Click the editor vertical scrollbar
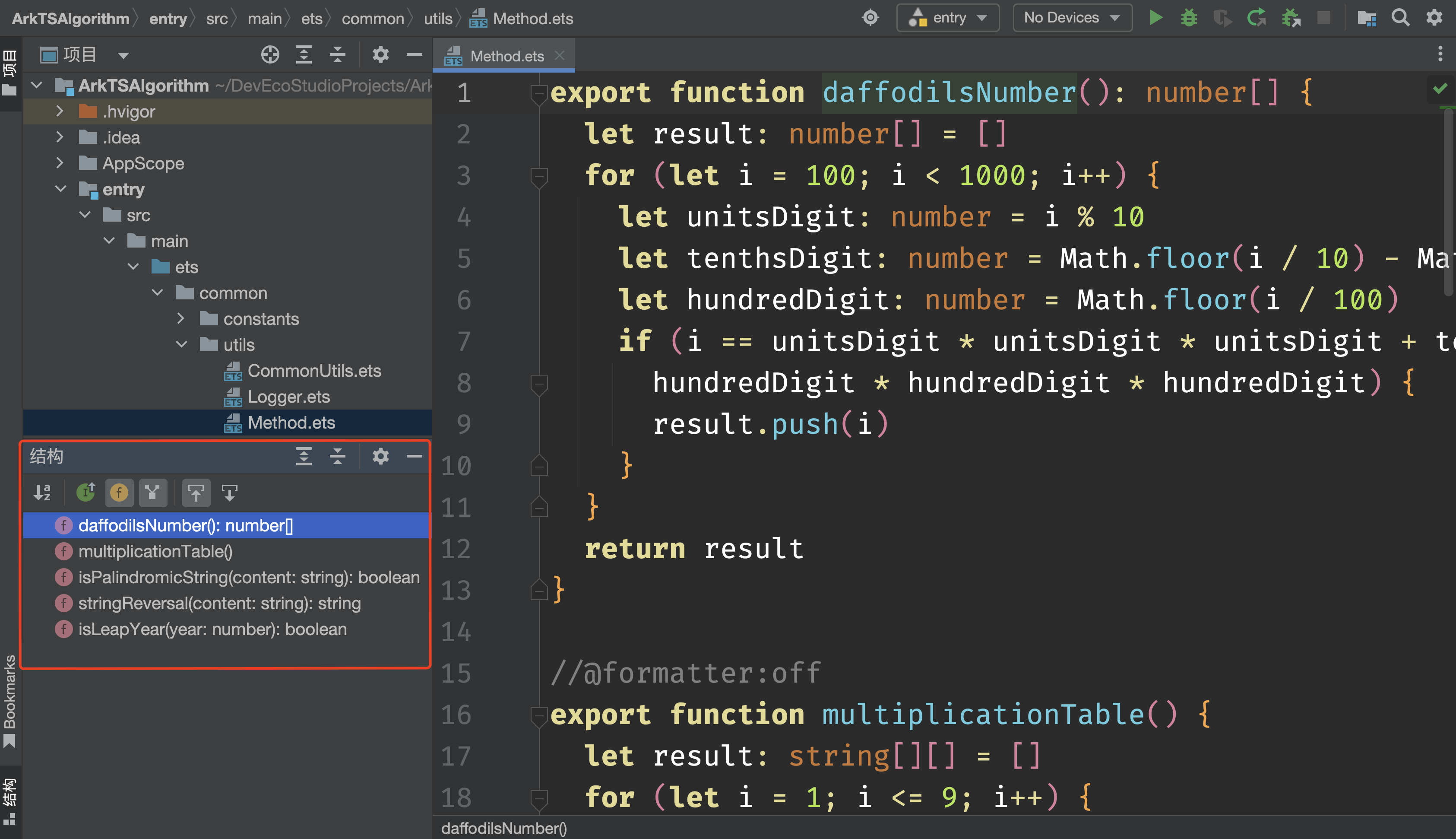Viewport: 1456px width, 839px height. pos(1449,202)
